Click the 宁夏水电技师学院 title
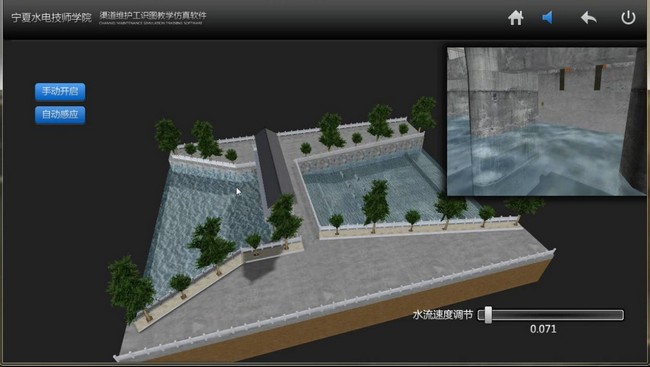The image size is (650, 367). coord(51,18)
